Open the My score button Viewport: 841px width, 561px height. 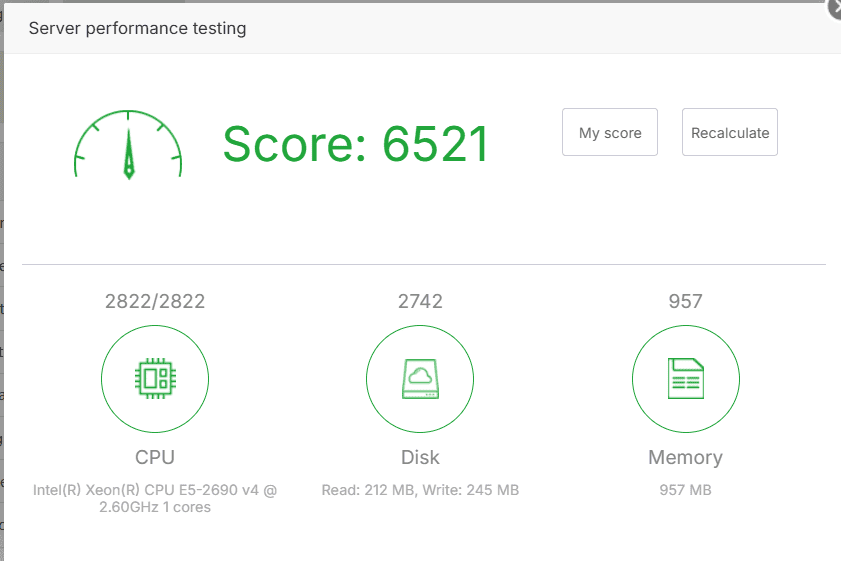click(x=610, y=132)
